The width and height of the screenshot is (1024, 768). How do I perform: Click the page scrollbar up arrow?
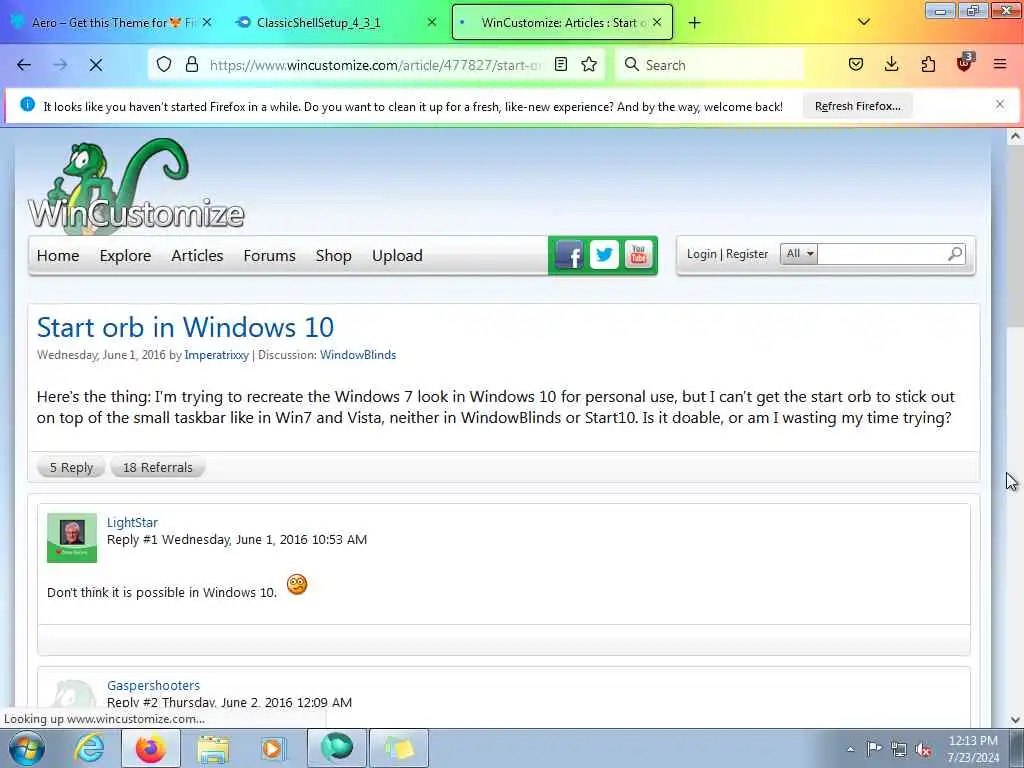click(x=1015, y=136)
